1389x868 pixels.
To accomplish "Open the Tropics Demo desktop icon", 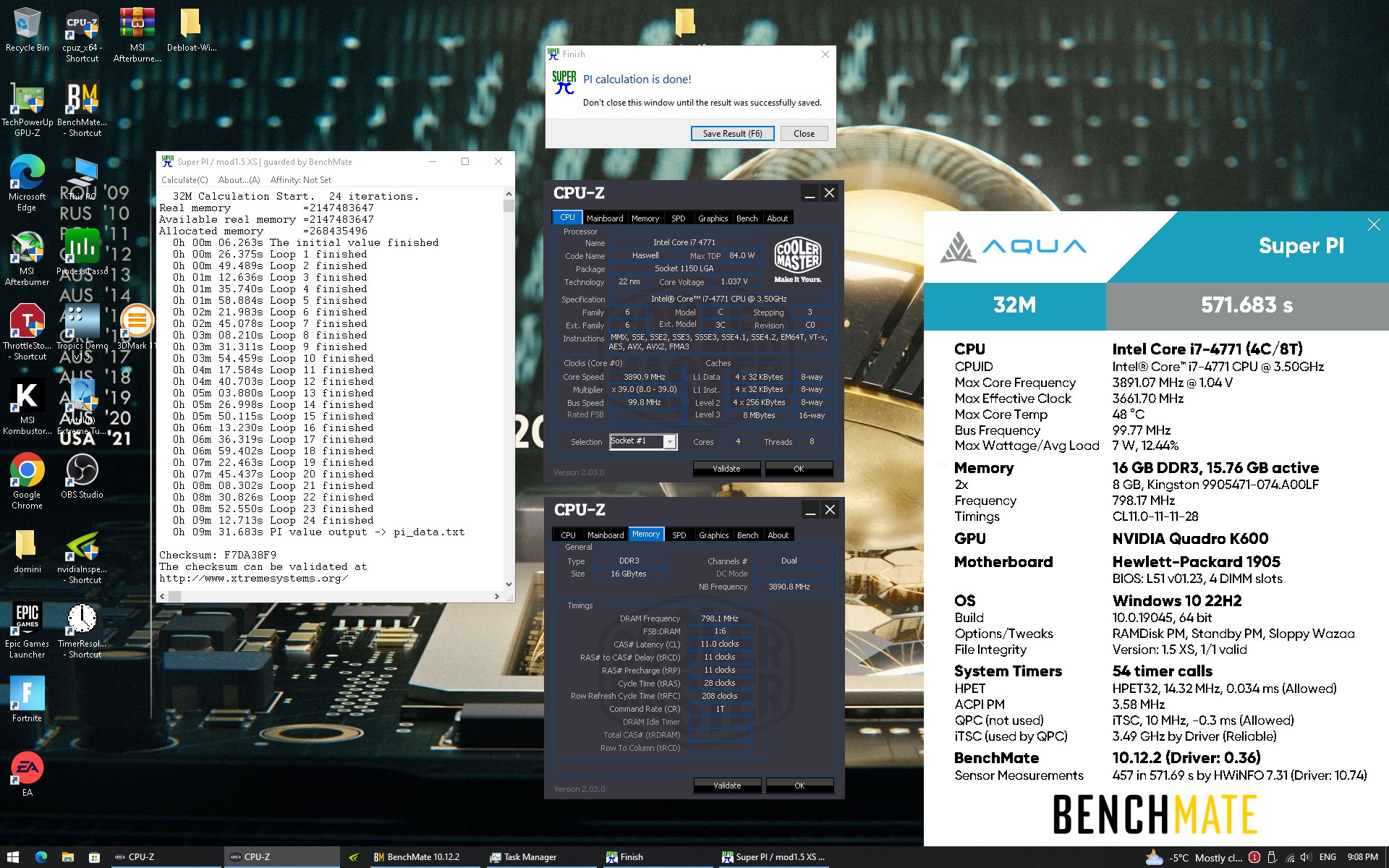I will pyautogui.click(x=82, y=332).
